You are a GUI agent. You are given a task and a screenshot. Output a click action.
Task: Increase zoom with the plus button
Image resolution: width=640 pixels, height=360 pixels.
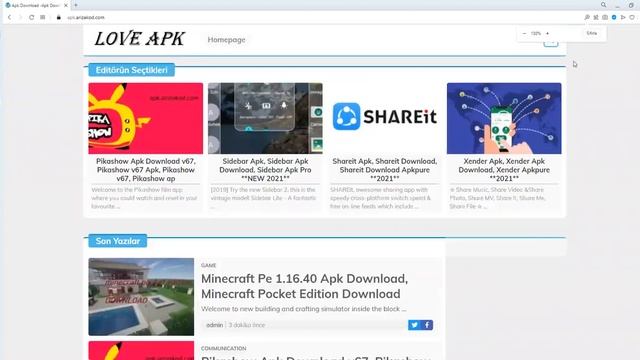coord(547,33)
